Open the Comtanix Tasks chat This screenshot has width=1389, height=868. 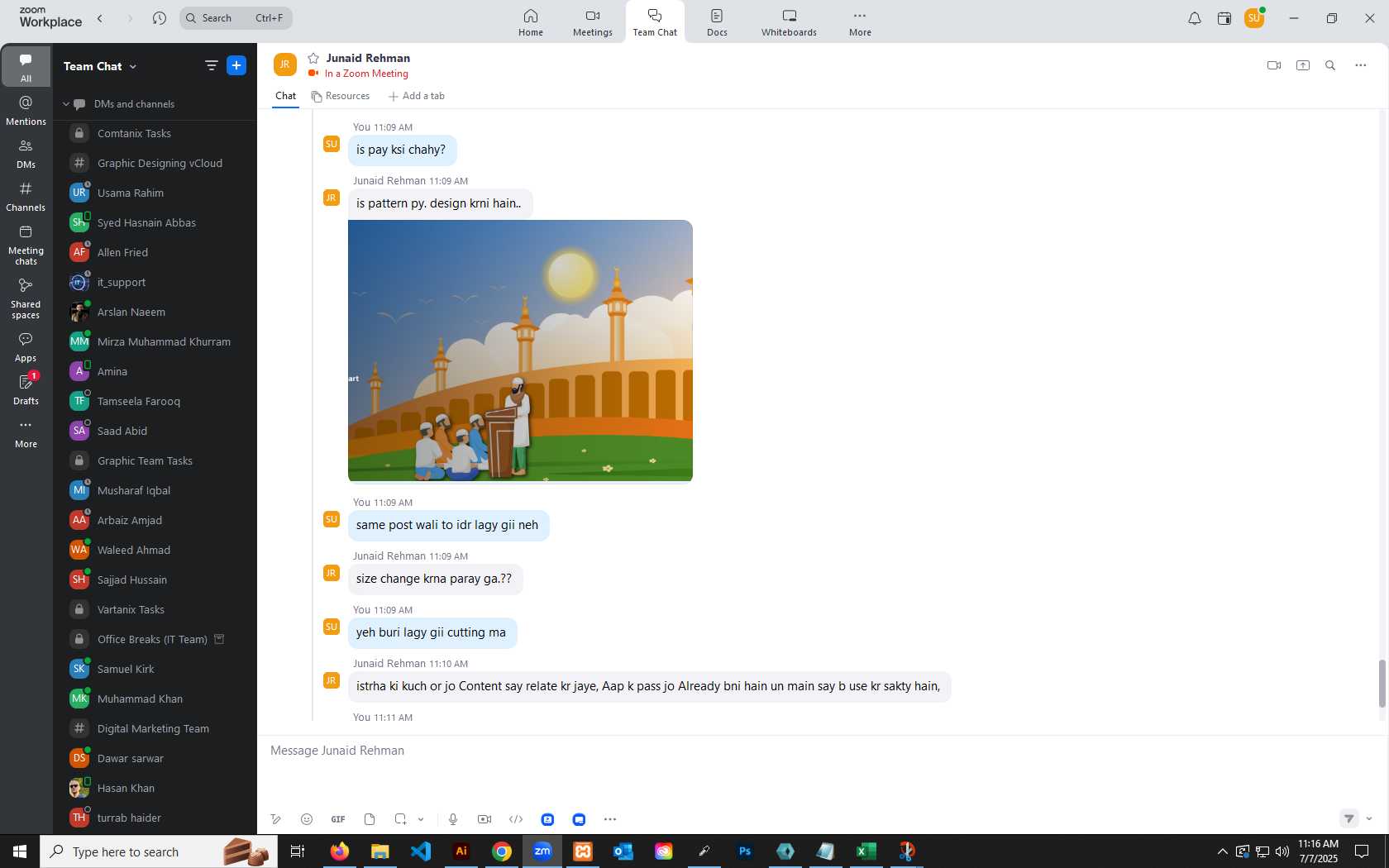click(x=155, y=133)
